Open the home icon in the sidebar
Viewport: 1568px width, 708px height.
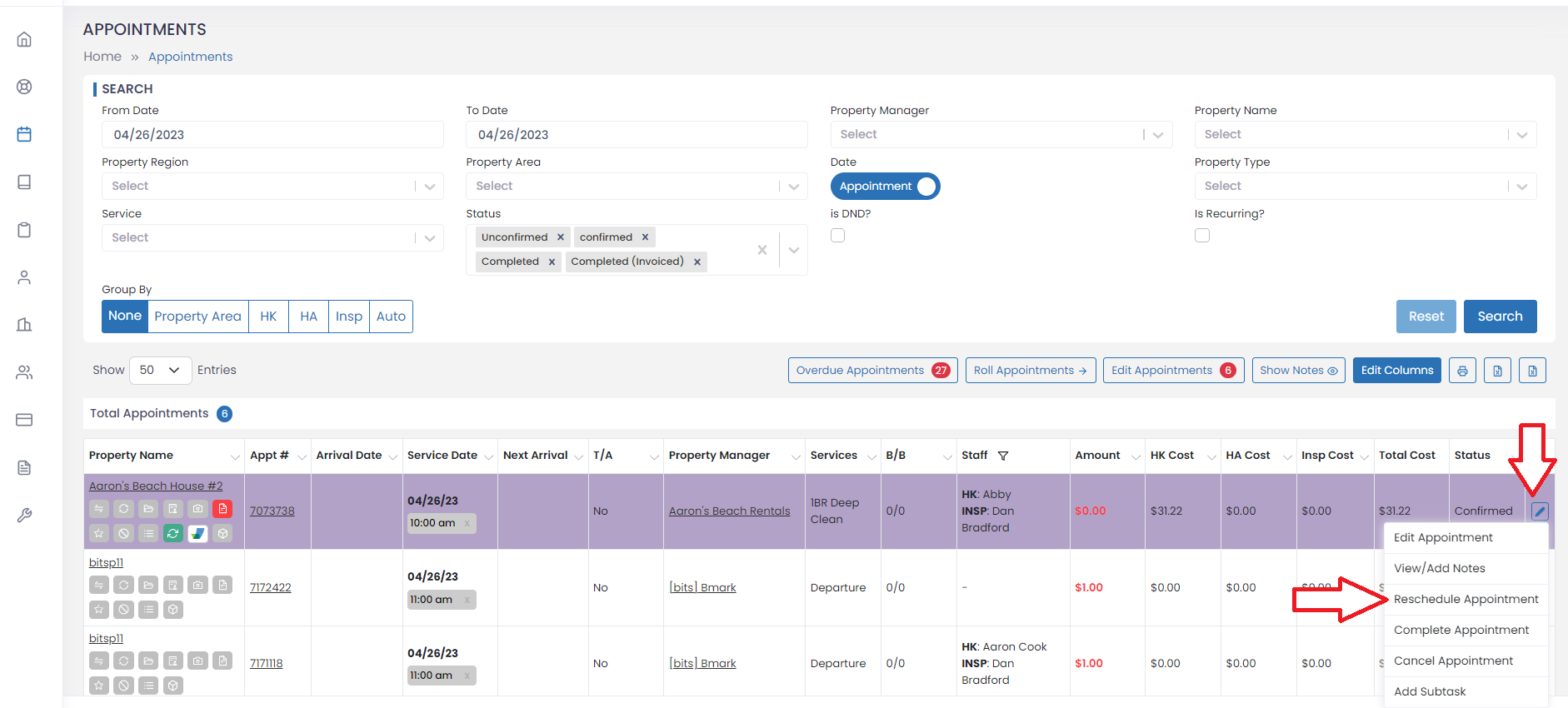[24, 39]
